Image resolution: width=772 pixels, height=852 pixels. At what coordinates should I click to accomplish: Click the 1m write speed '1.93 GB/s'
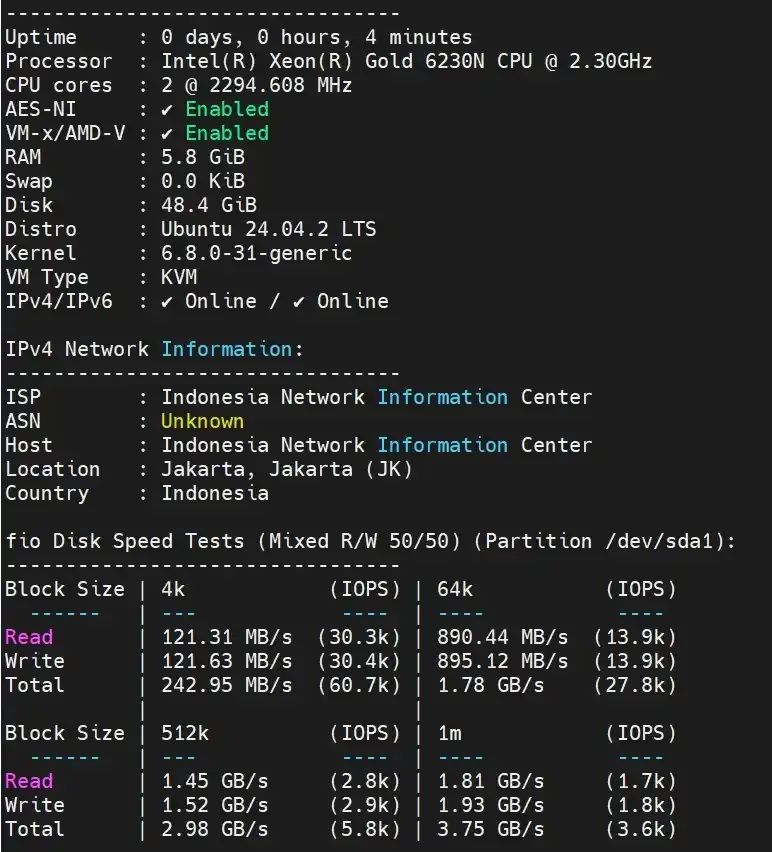(x=491, y=805)
